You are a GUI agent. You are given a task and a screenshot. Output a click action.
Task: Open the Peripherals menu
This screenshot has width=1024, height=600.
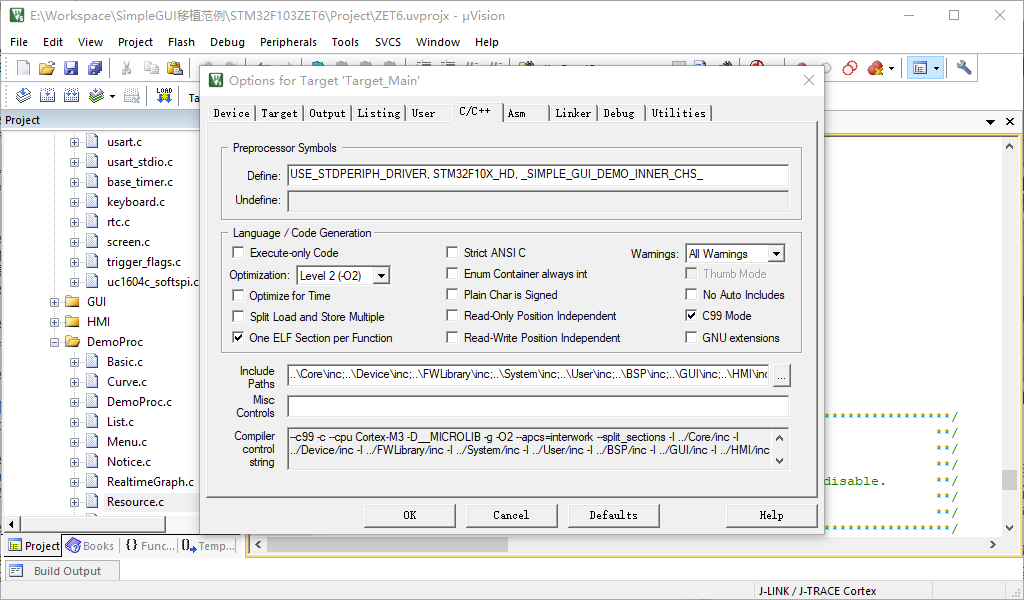[288, 42]
